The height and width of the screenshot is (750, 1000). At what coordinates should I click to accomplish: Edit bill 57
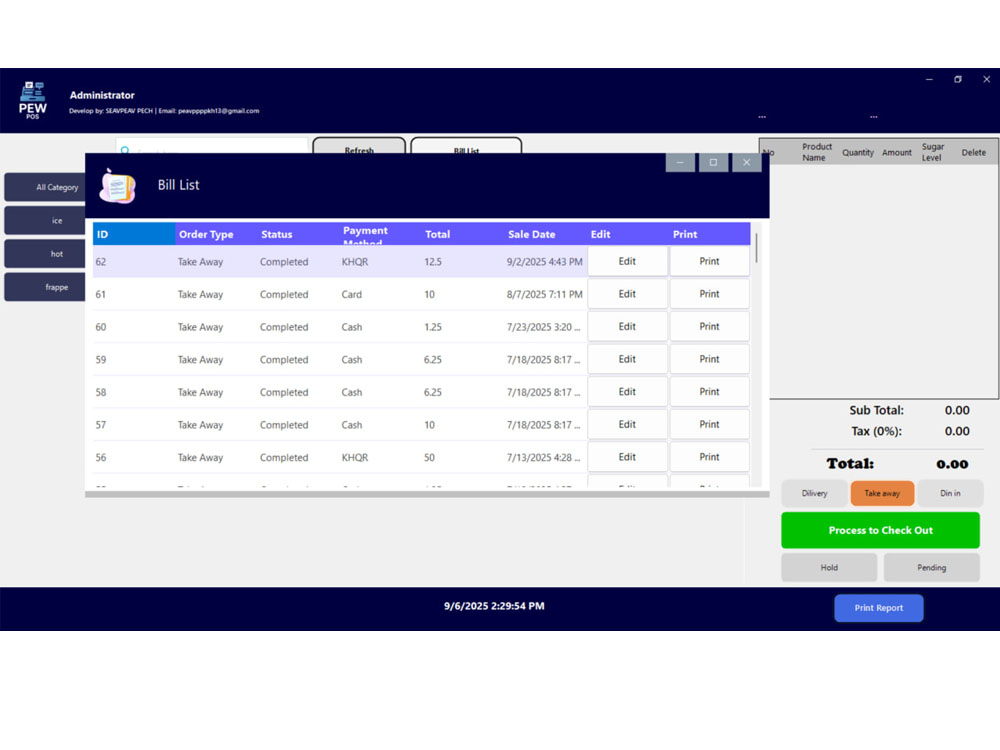tap(627, 424)
